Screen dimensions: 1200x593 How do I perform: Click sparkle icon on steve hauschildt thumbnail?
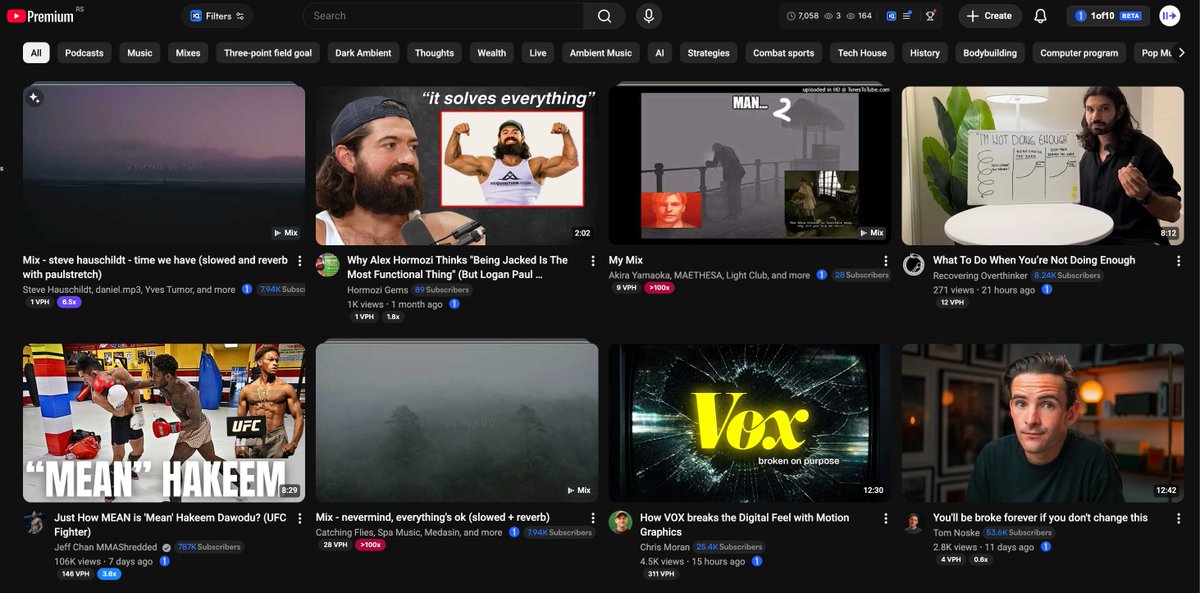[34, 97]
